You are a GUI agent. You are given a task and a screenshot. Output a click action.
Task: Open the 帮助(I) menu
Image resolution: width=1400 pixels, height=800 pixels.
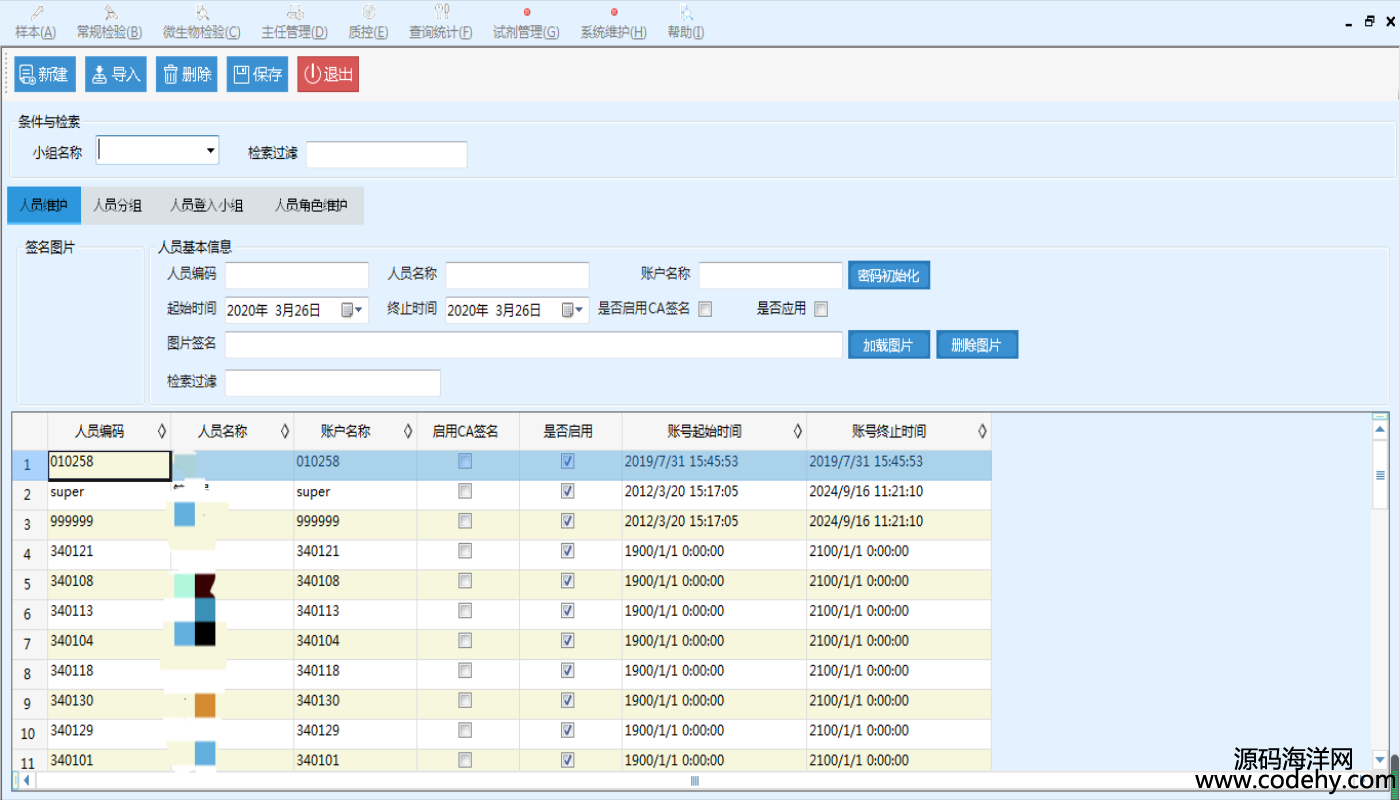pos(686,23)
